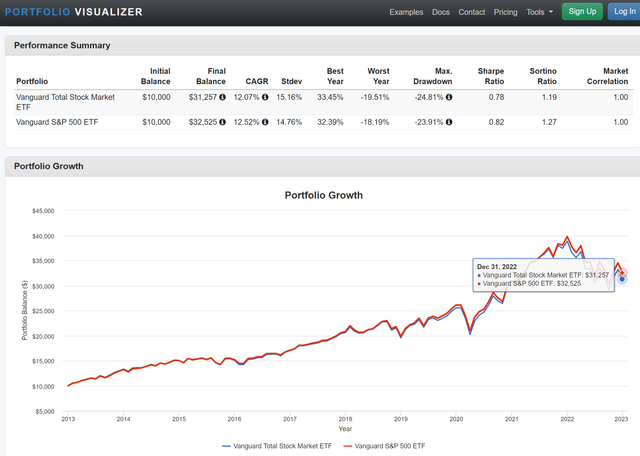Screen dimensions: 640x456
Task: Click the Stdev column header
Action: (291, 81)
